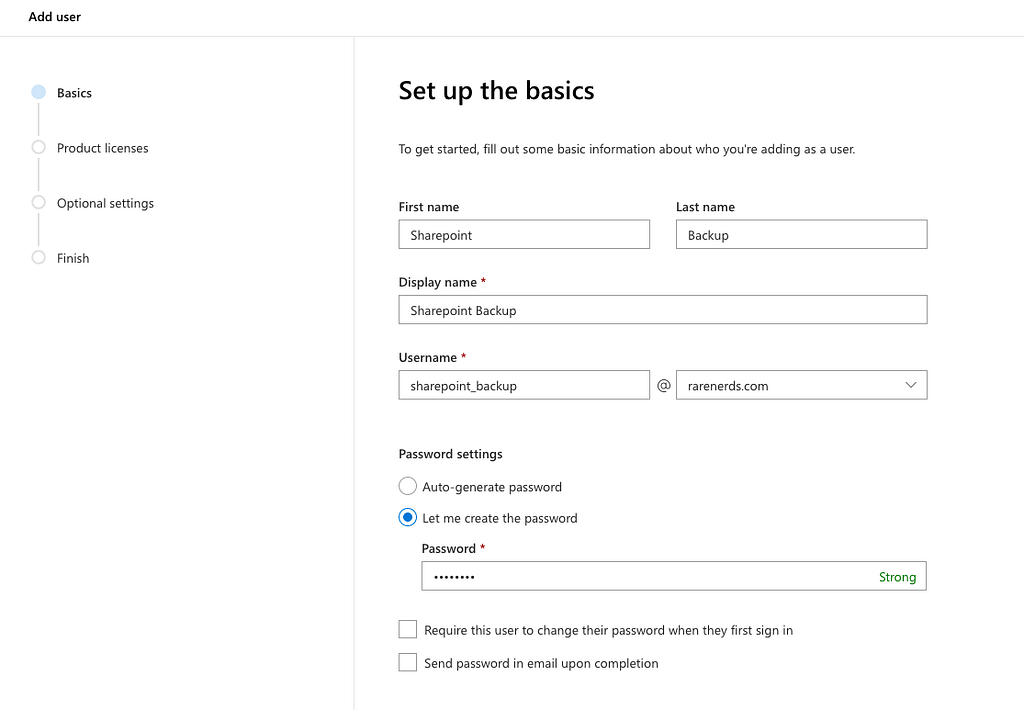
Task: Check Require user to change password
Action: [x=408, y=629]
